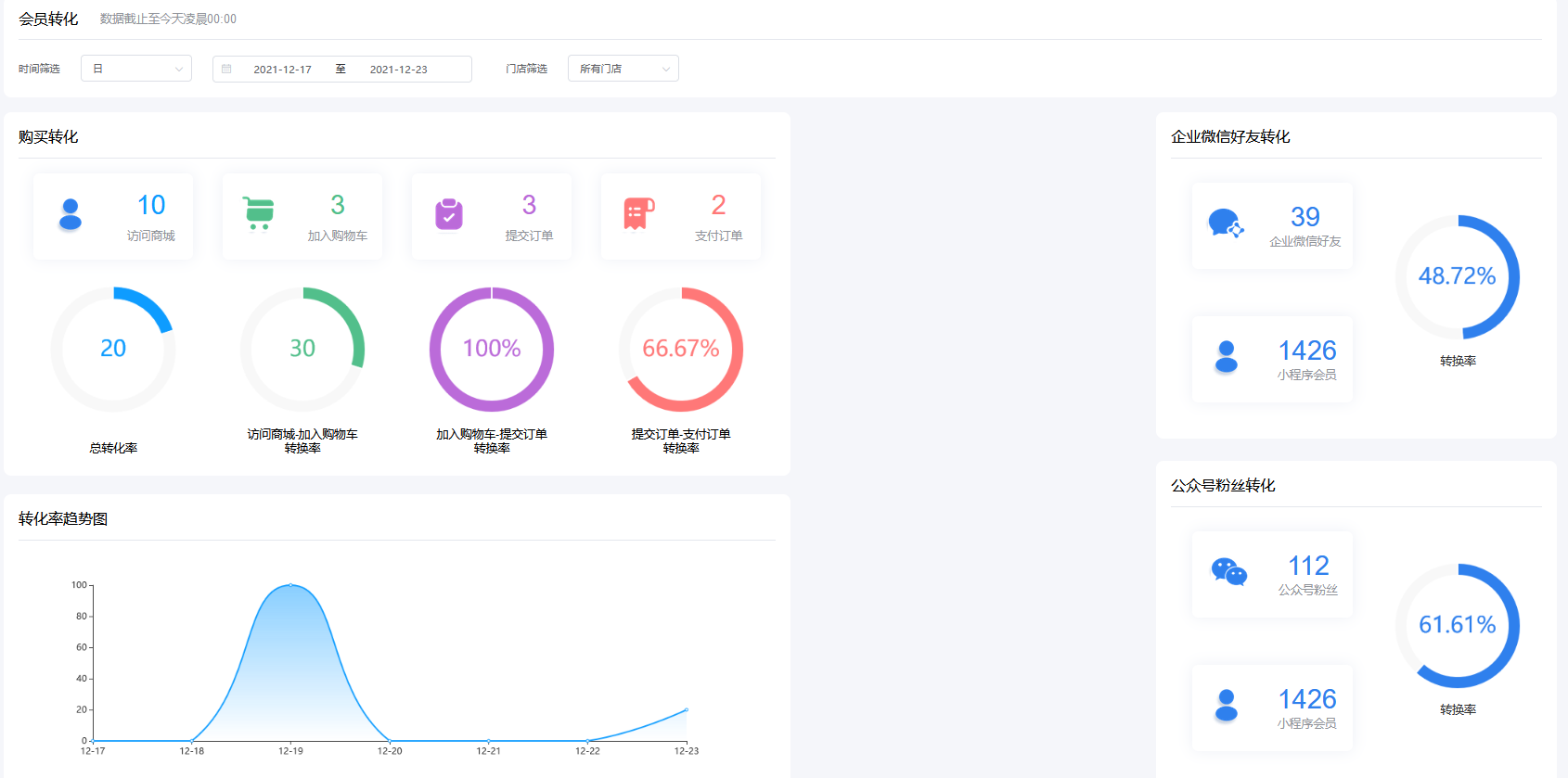Image resolution: width=1568 pixels, height=778 pixels.
Task: Click the 66.67% 提交订单-支付订单 ring
Action: tap(681, 349)
